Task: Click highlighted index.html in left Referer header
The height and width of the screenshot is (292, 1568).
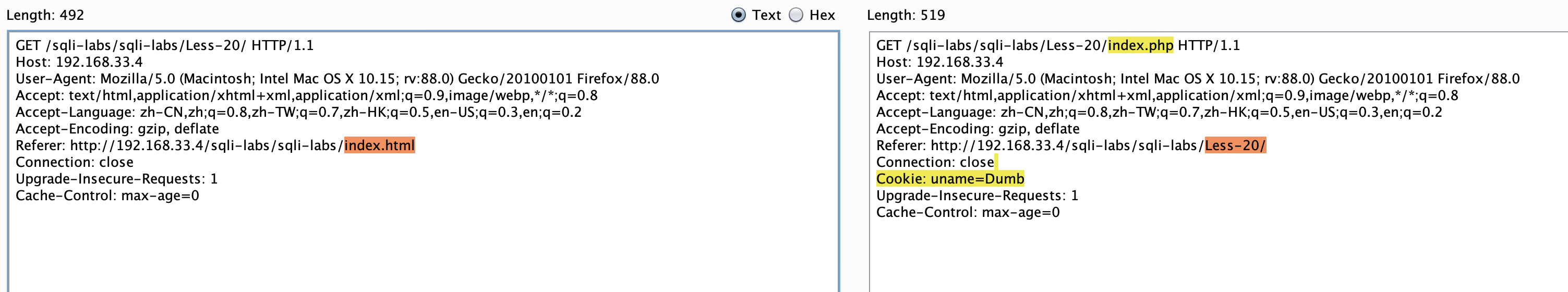Action: [x=379, y=145]
